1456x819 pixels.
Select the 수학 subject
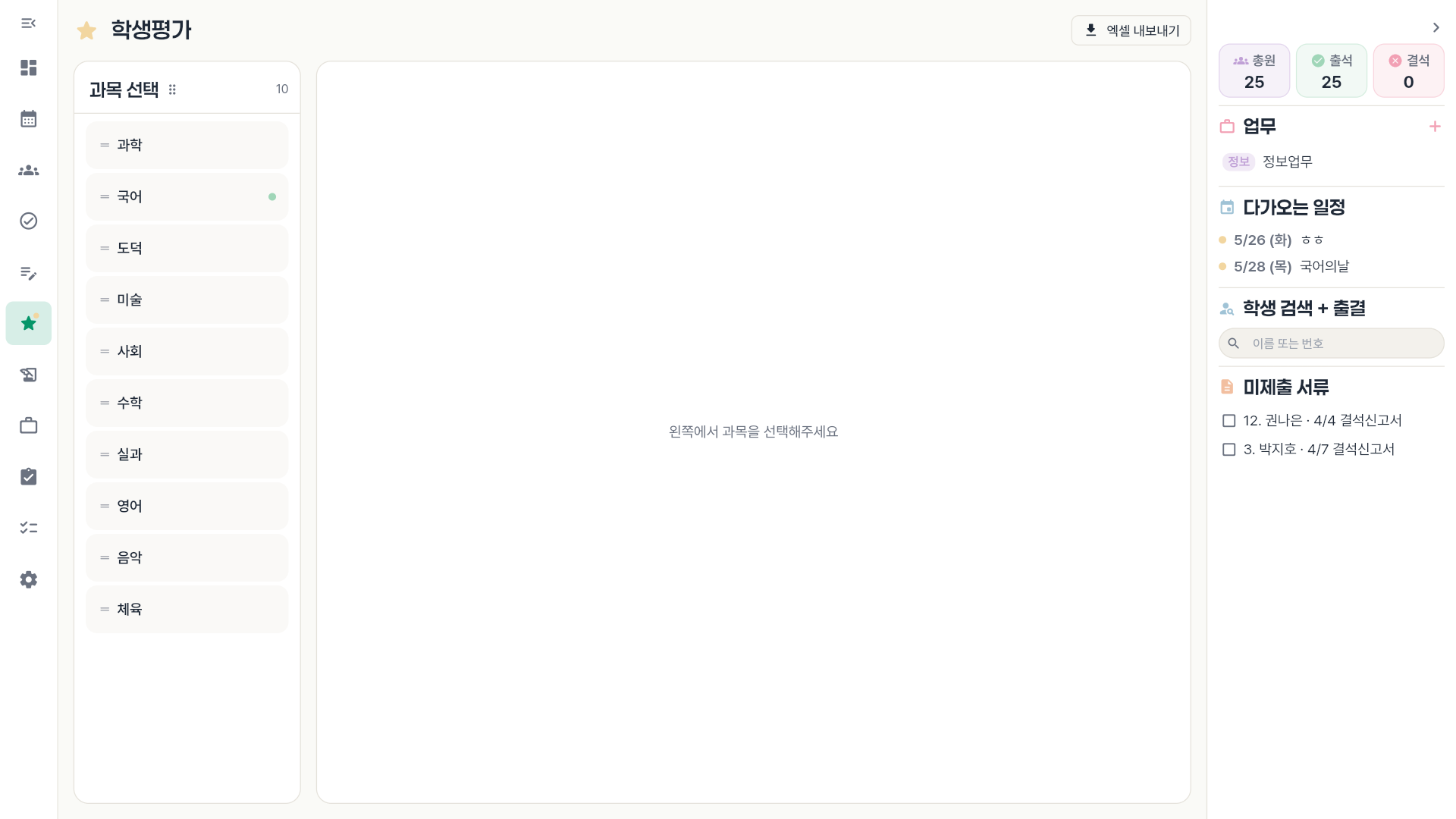[187, 403]
